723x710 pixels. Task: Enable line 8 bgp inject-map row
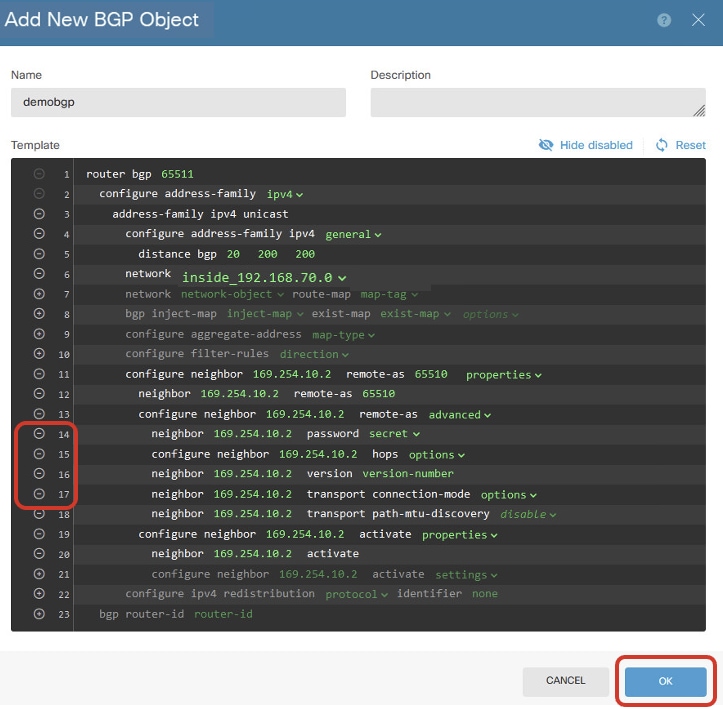click(39, 314)
